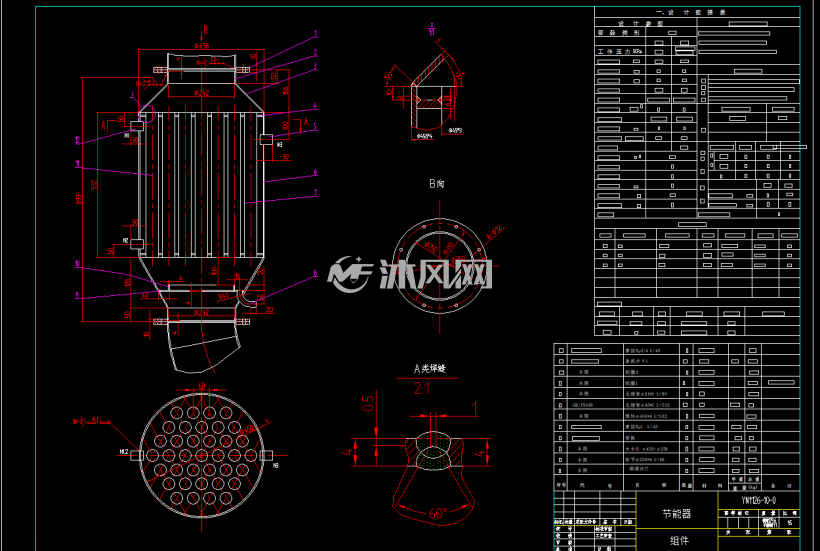
Task: Click the '大小头' parts list entry
Action: 646,449
